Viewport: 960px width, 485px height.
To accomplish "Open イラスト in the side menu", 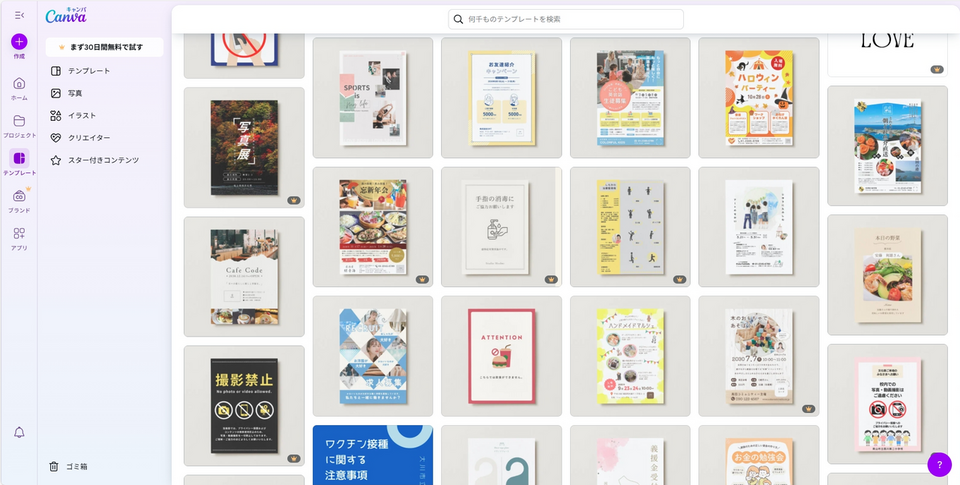I will point(104,116).
